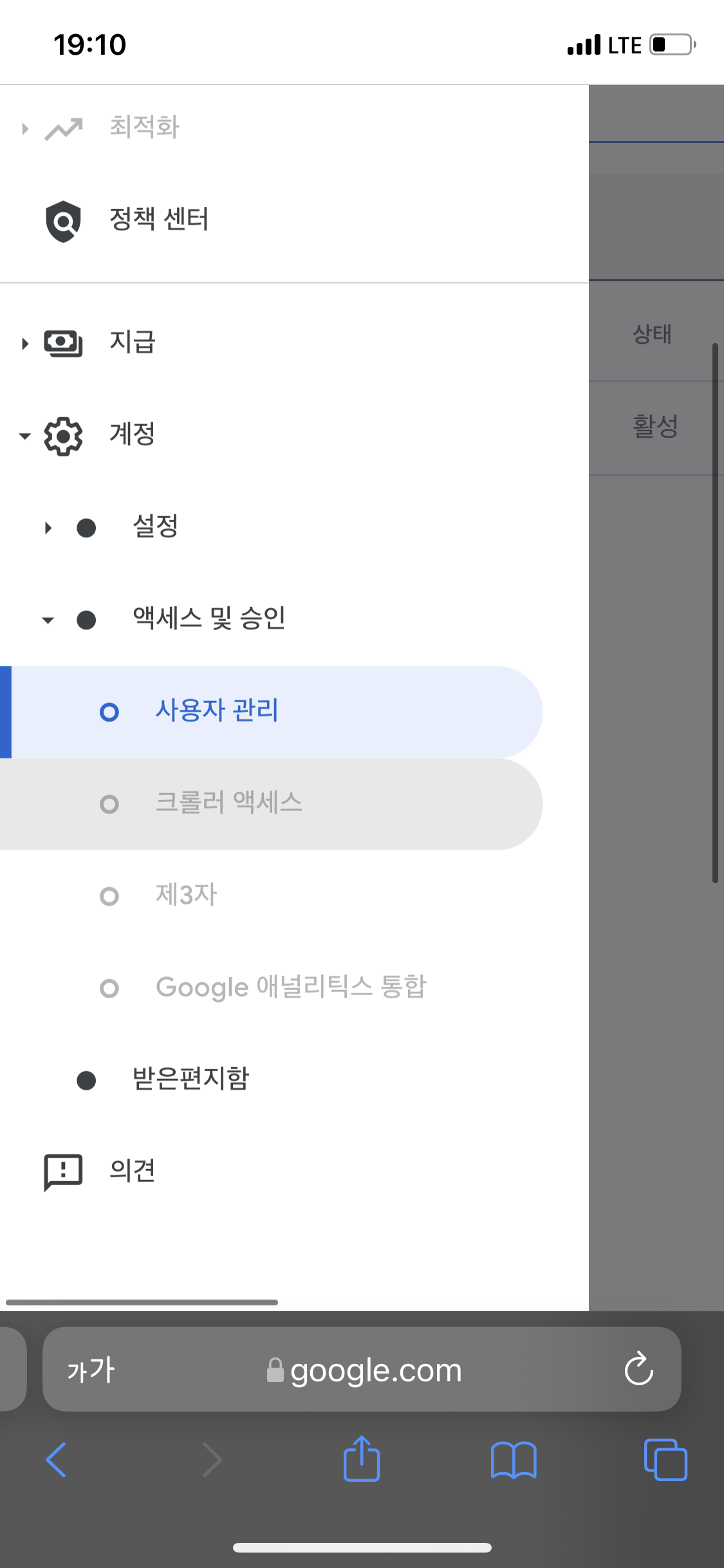724x1568 pixels.
Task: Tap the 가가 text size button
Action: 91,1370
